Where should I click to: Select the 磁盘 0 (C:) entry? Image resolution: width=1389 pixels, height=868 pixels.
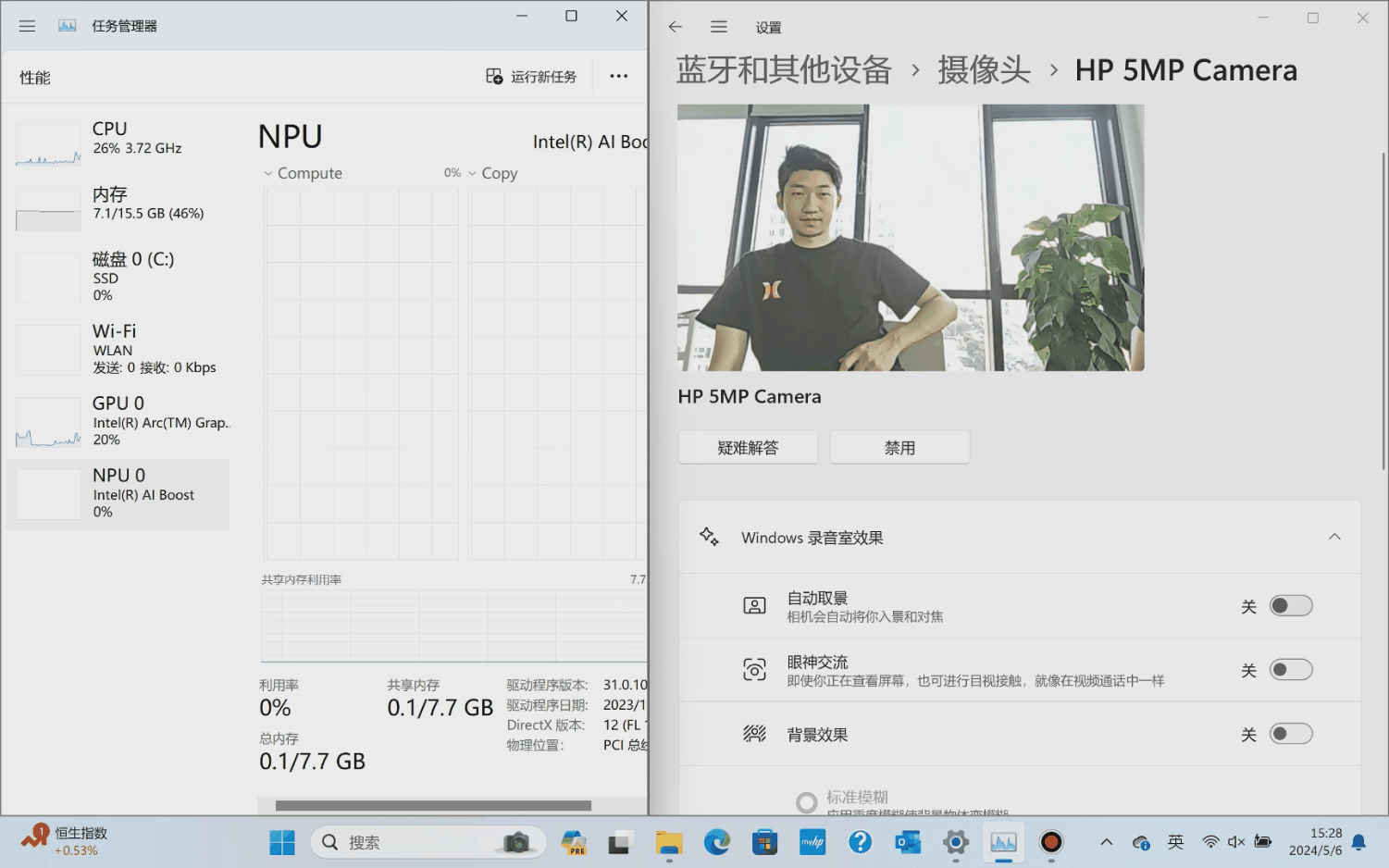[x=118, y=276]
